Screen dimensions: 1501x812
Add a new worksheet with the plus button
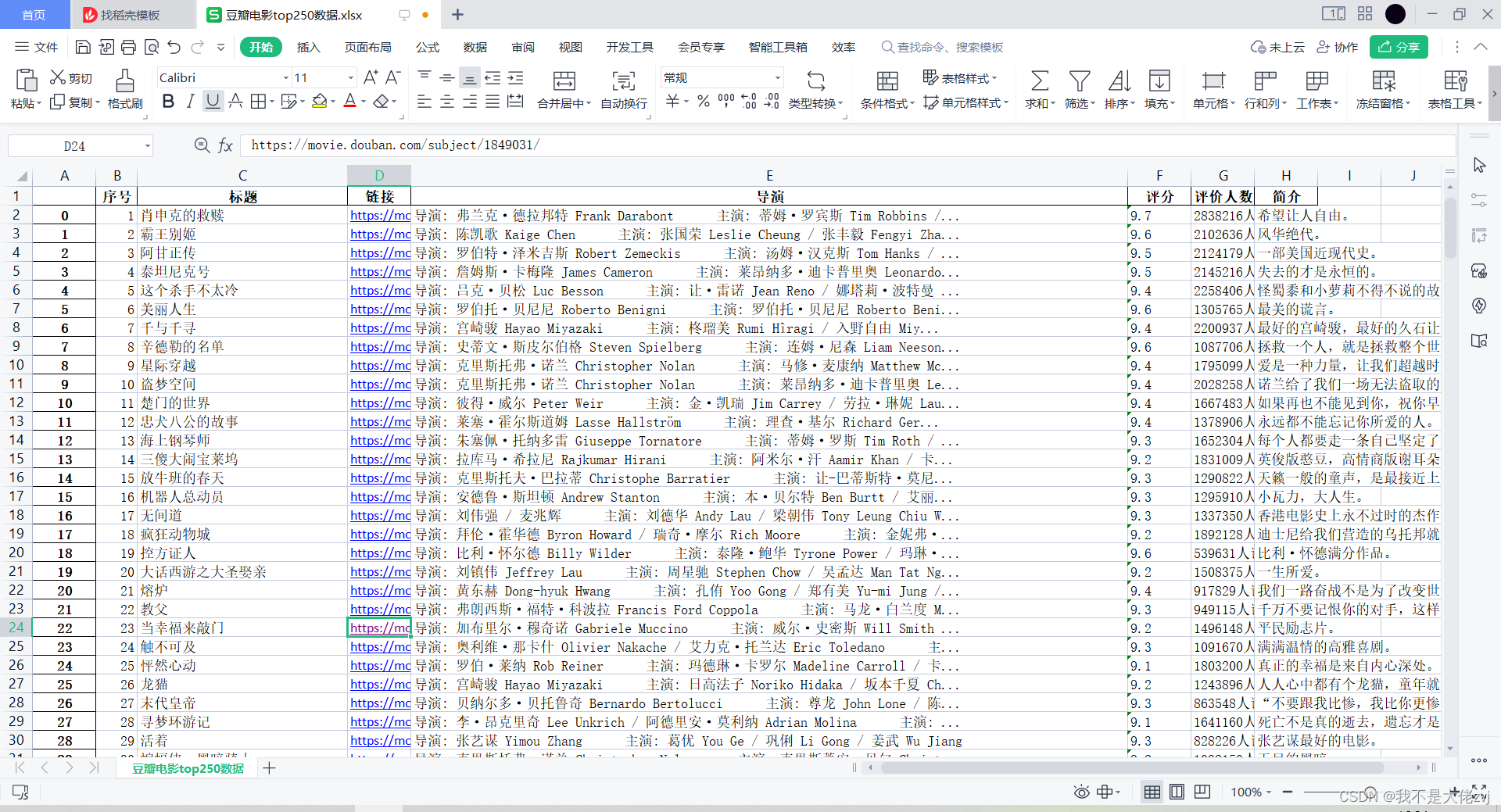[269, 768]
